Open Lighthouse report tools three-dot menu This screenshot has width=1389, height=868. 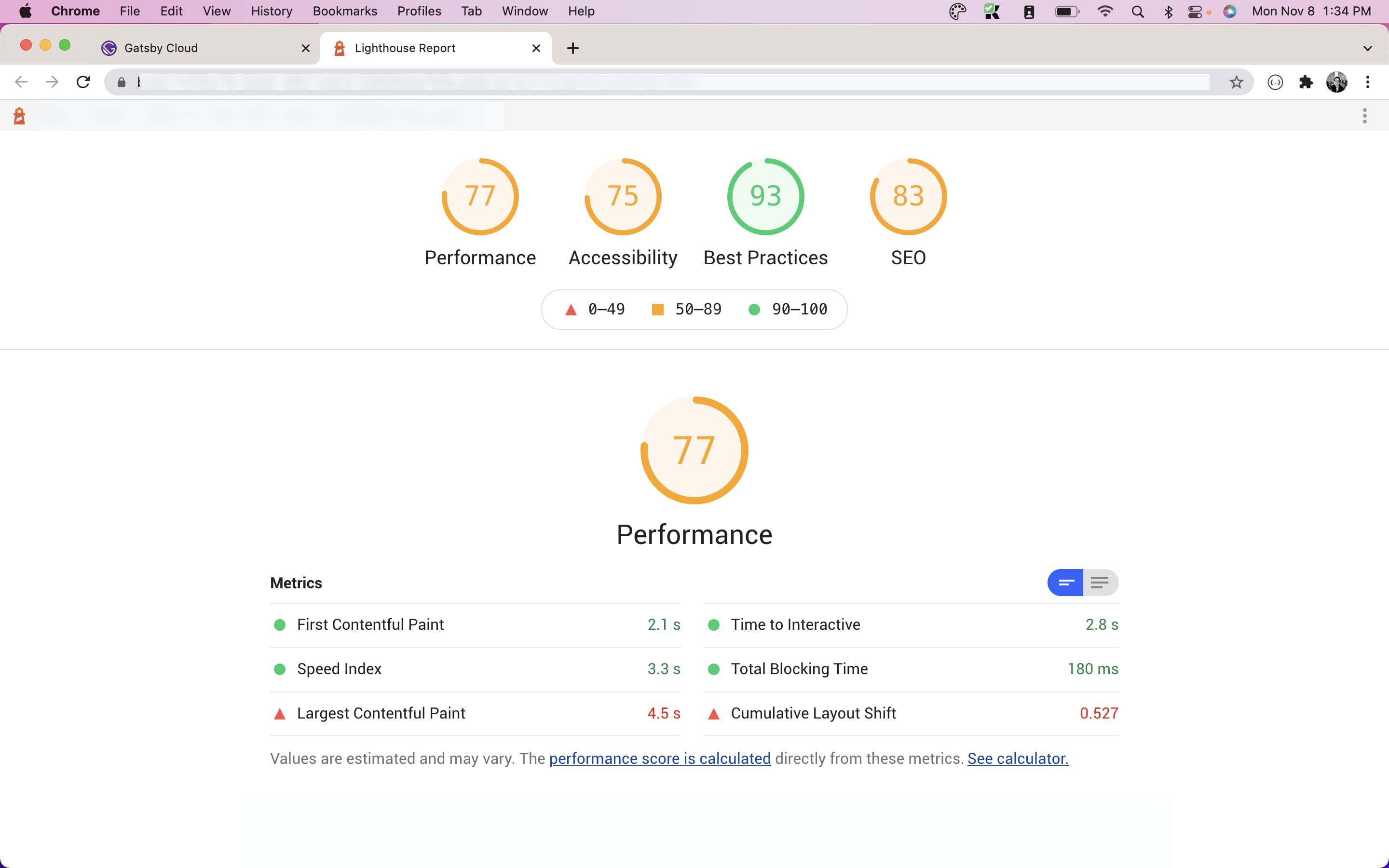tap(1364, 116)
